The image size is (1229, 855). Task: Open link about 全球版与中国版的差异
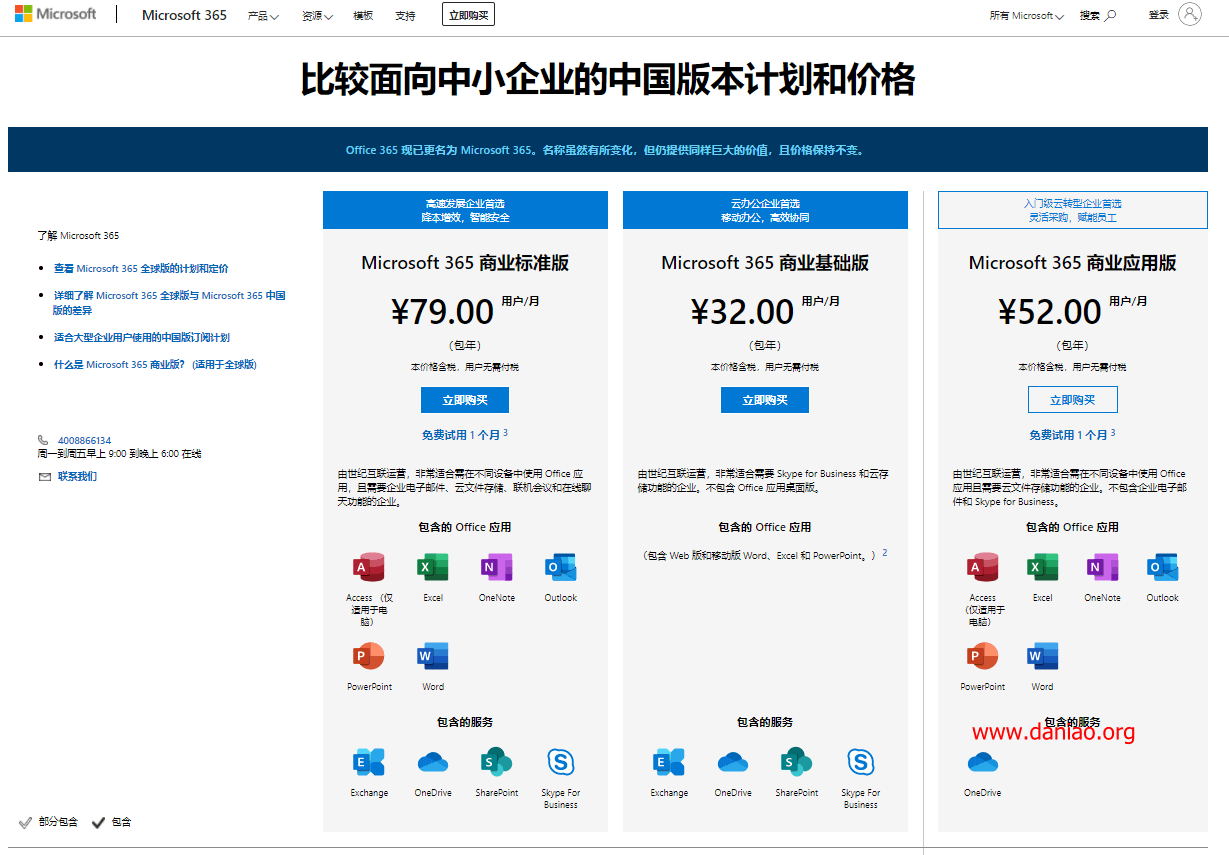click(169, 303)
